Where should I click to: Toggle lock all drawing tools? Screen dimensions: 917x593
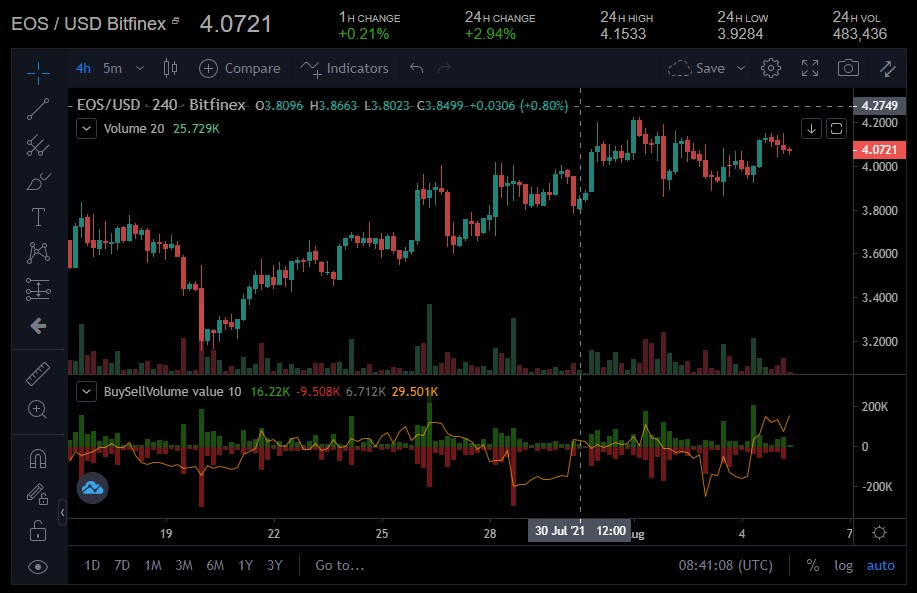point(38,530)
